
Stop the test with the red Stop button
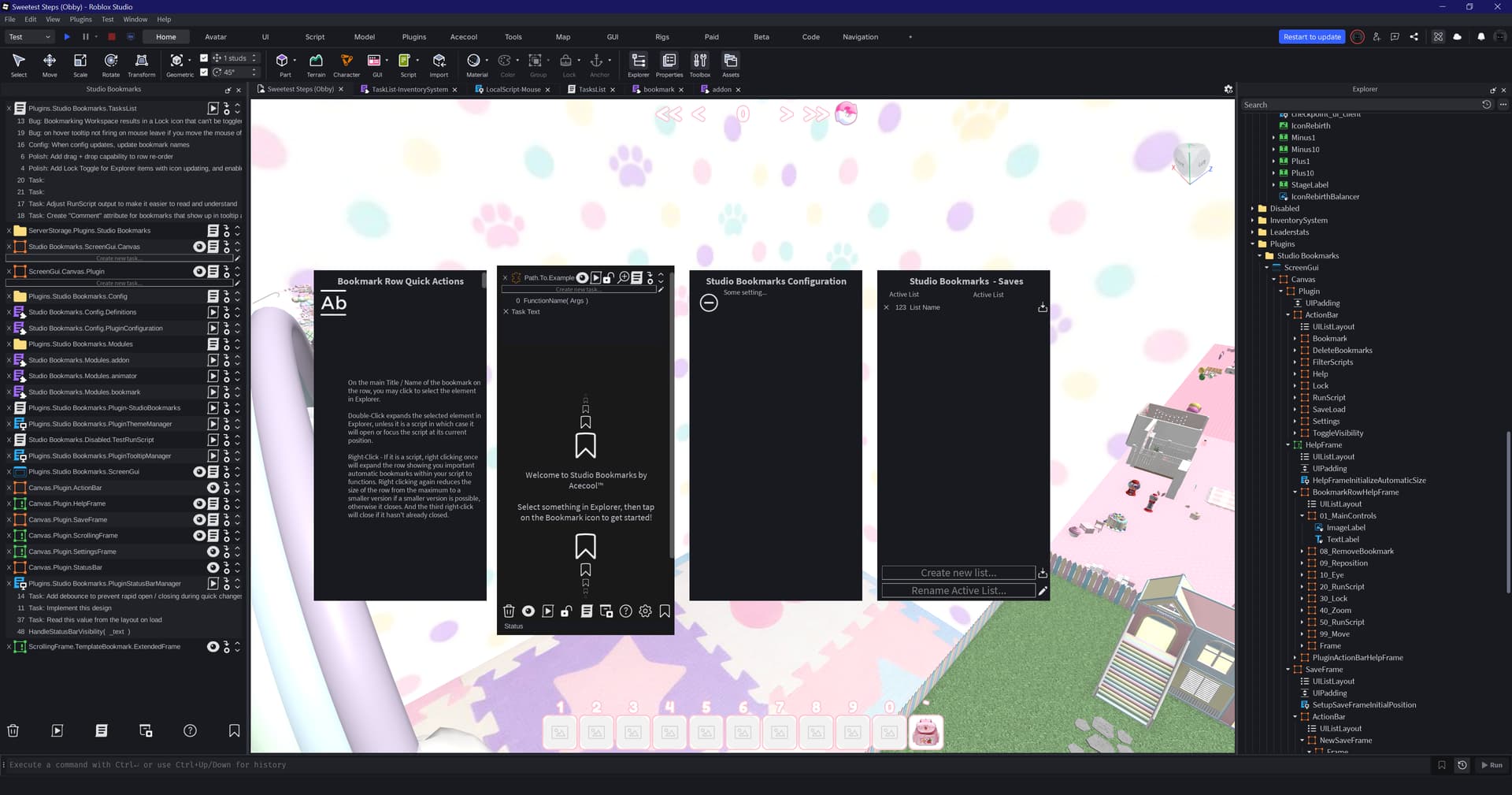(112, 37)
